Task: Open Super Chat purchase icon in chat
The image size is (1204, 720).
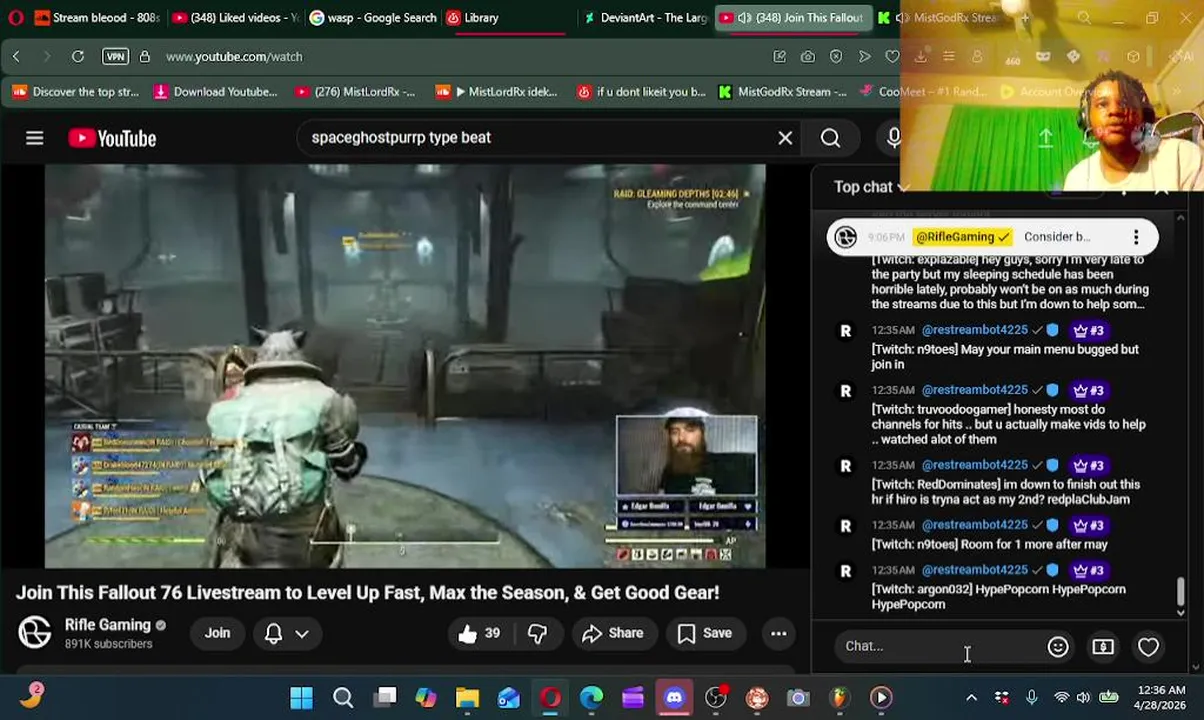Action: click(1103, 647)
